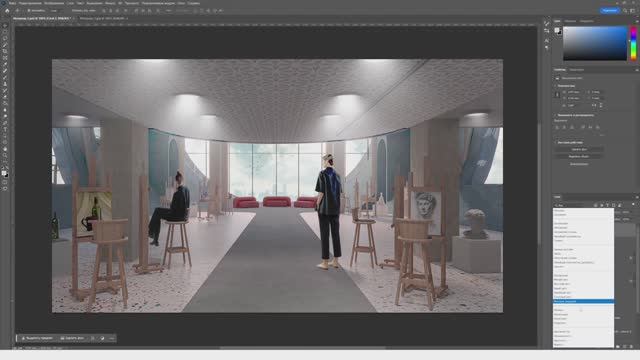Choose the Мягкий свет blend mode
This screenshot has height=360, width=640.
583,280
